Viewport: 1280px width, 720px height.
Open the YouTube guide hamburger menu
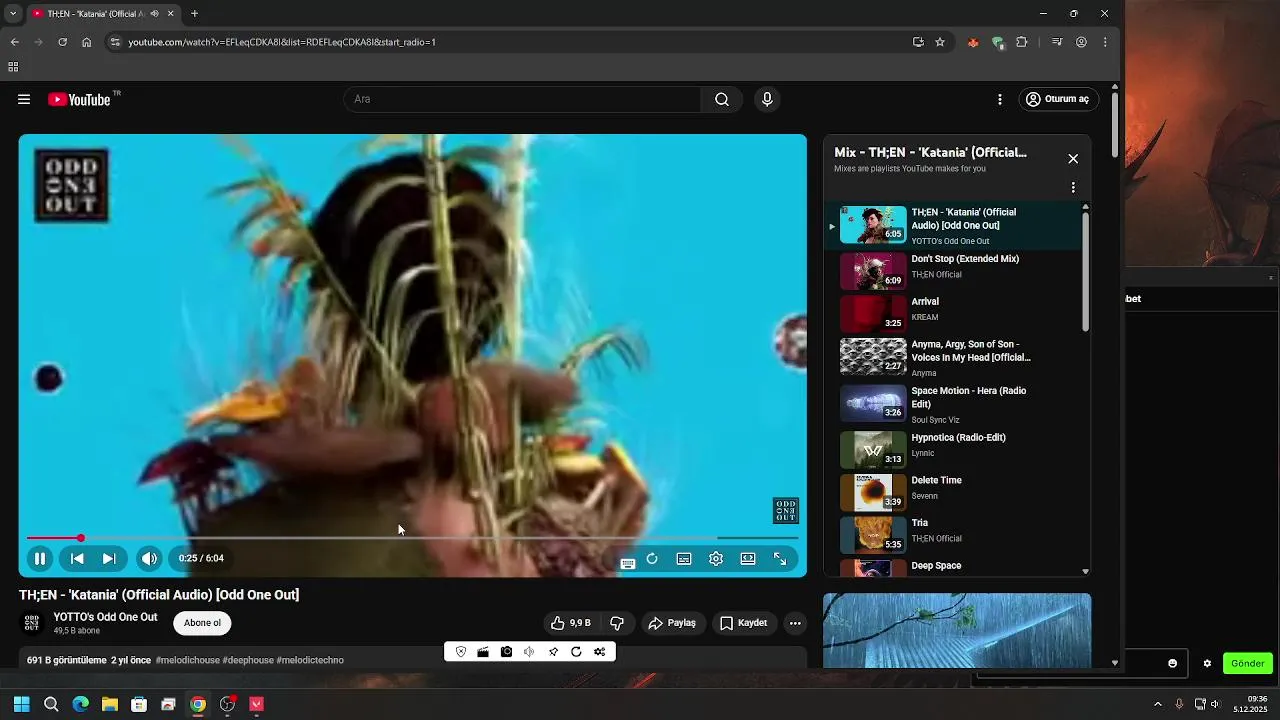point(24,99)
